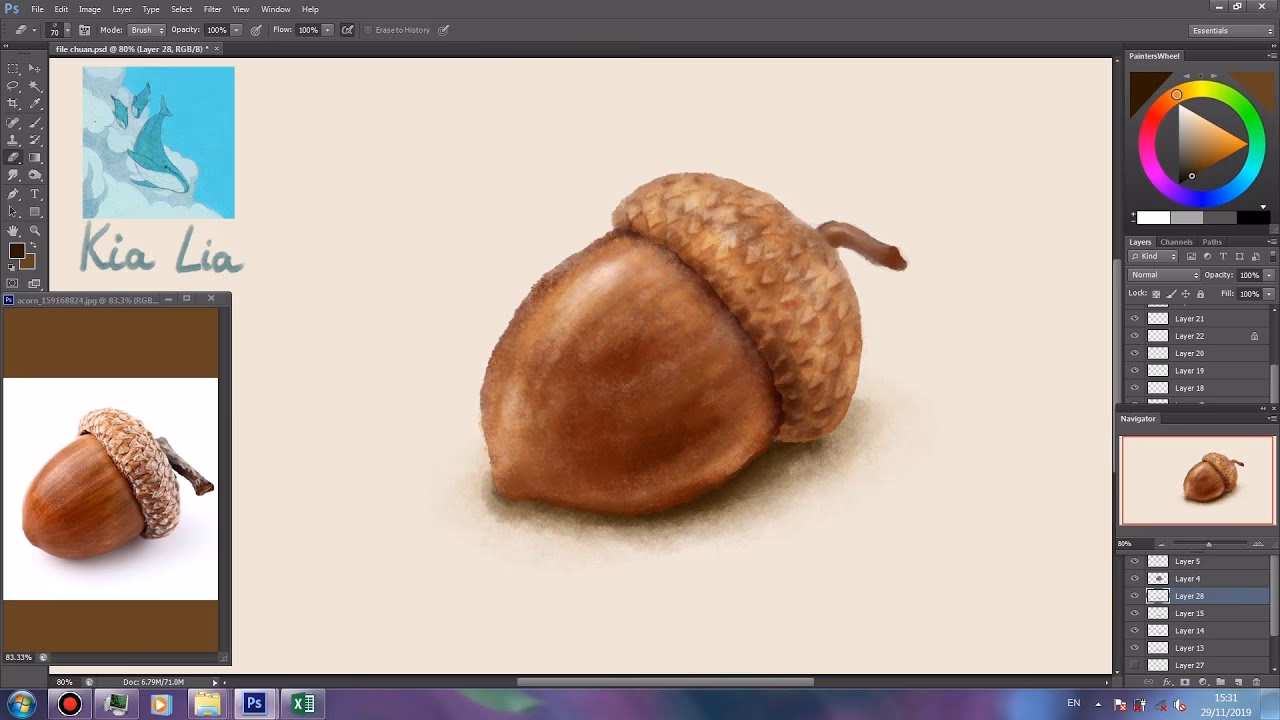Open Excel from the Windows taskbar
The width and height of the screenshot is (1280, 720).
[302, 704]
